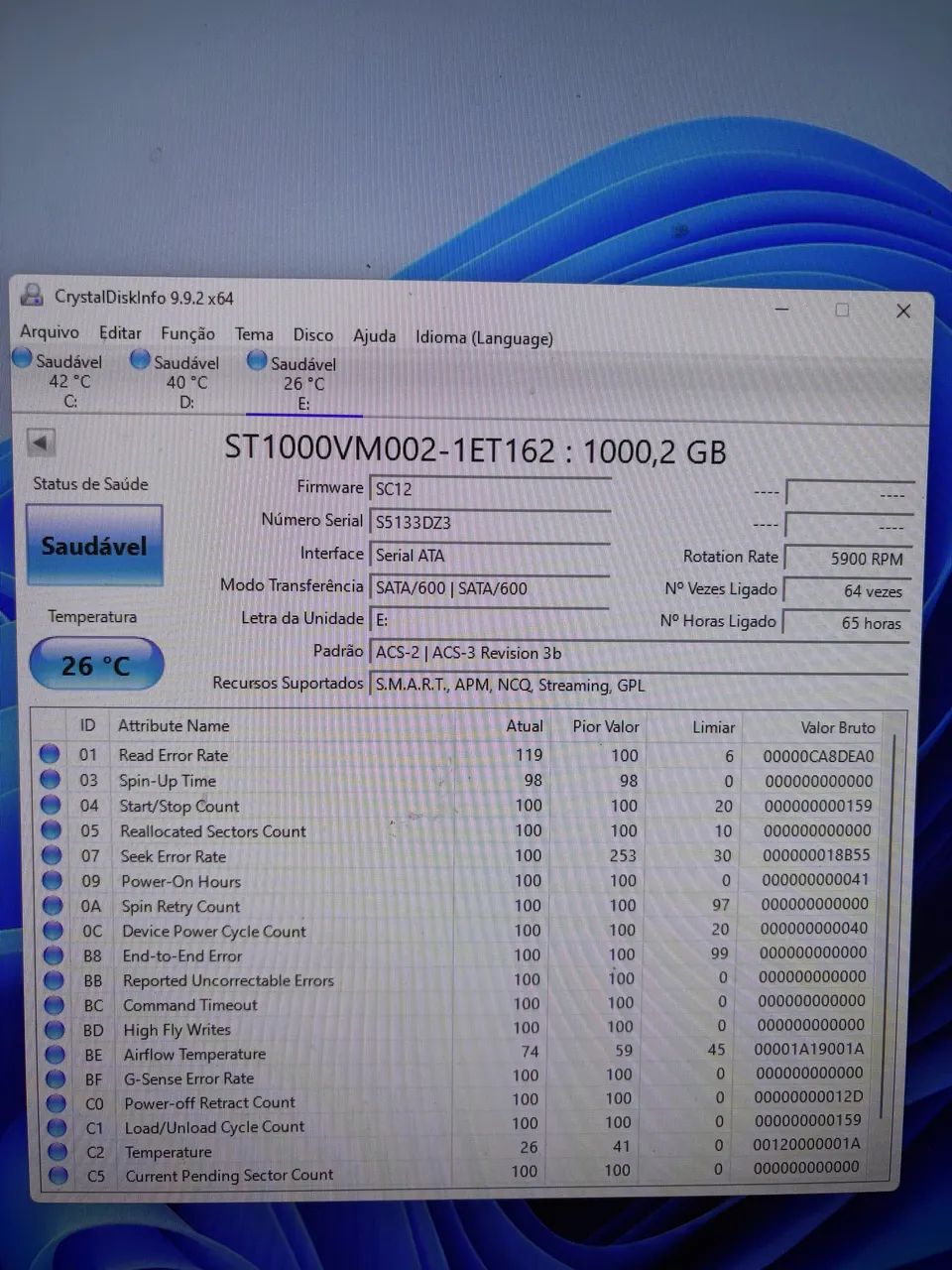Select the Power-On Hours attribute name
Screen dimensions: 952x1270
pos(181,881)
